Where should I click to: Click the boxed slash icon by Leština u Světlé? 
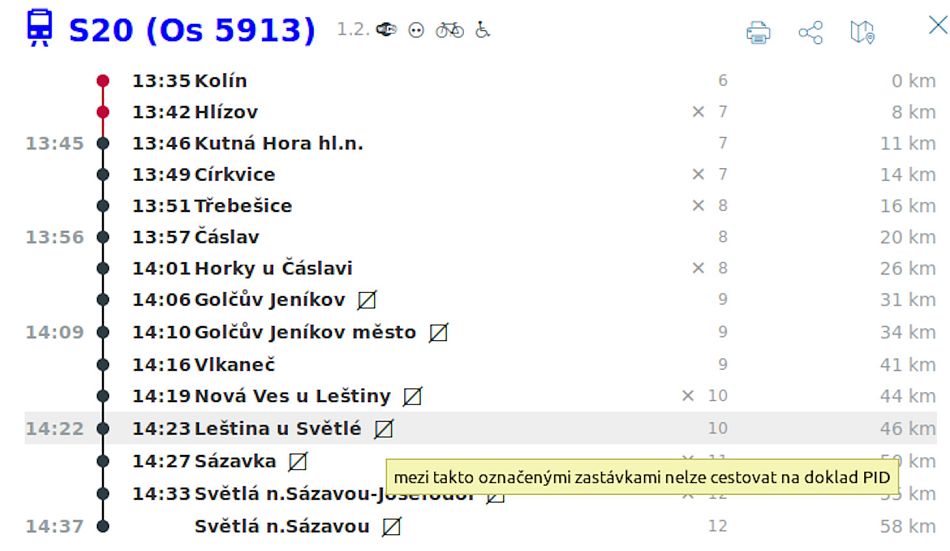384,430
